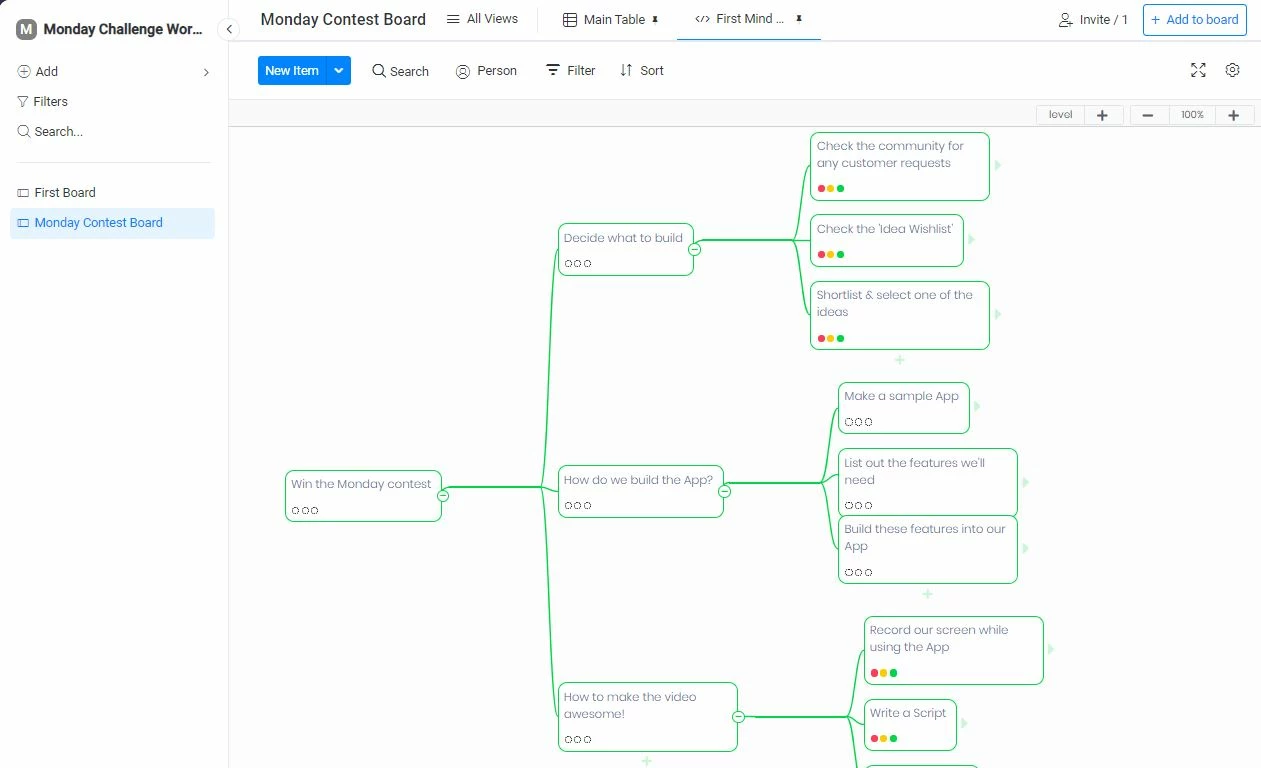Select How do we build the App node

click(641, 491)
